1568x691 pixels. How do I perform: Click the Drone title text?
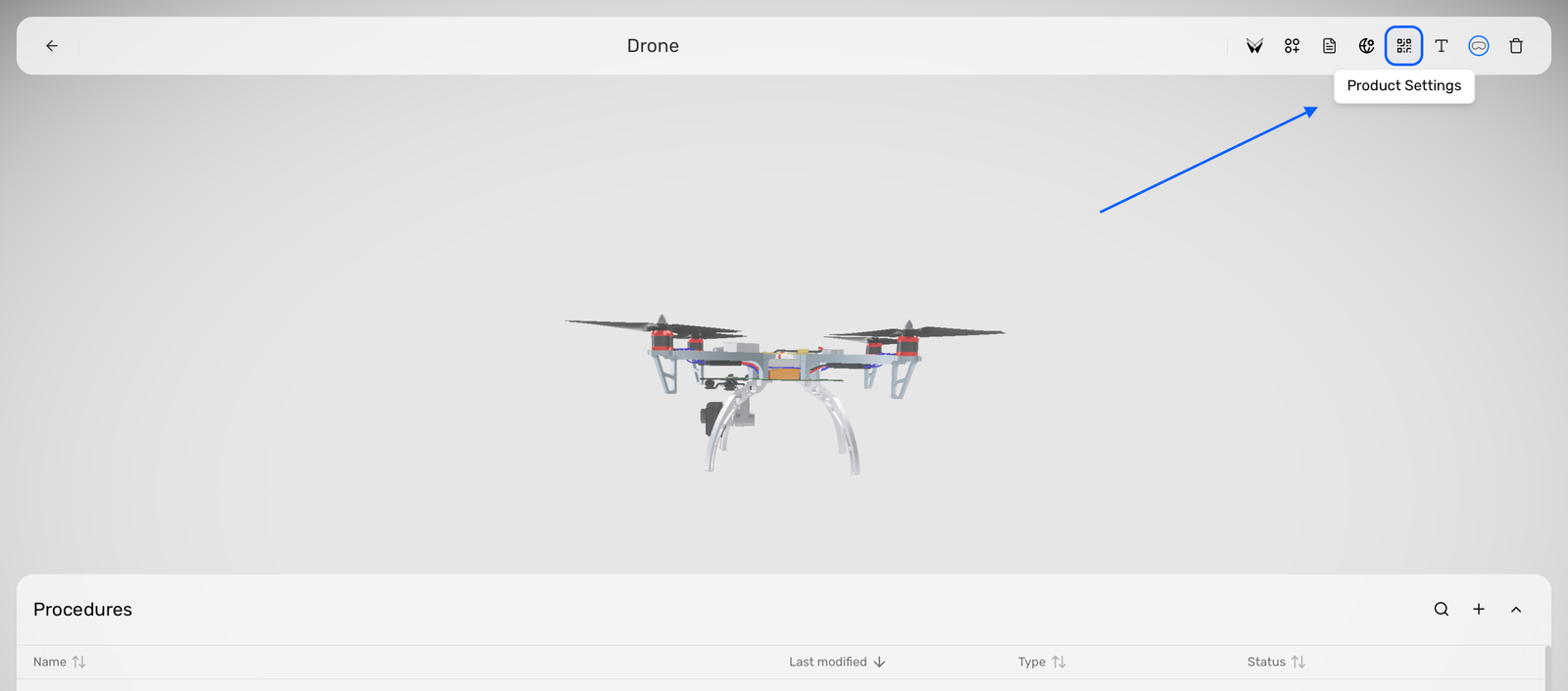pos(653,46)
